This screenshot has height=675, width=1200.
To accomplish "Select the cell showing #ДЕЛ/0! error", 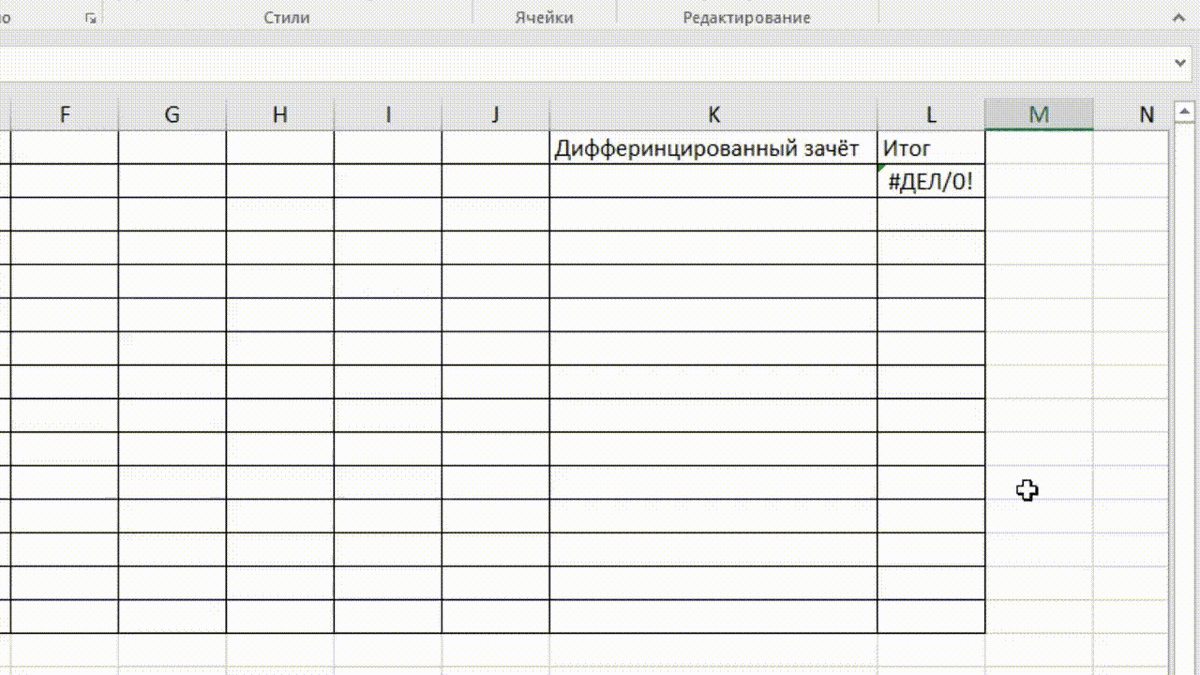I will coord(931,182).
